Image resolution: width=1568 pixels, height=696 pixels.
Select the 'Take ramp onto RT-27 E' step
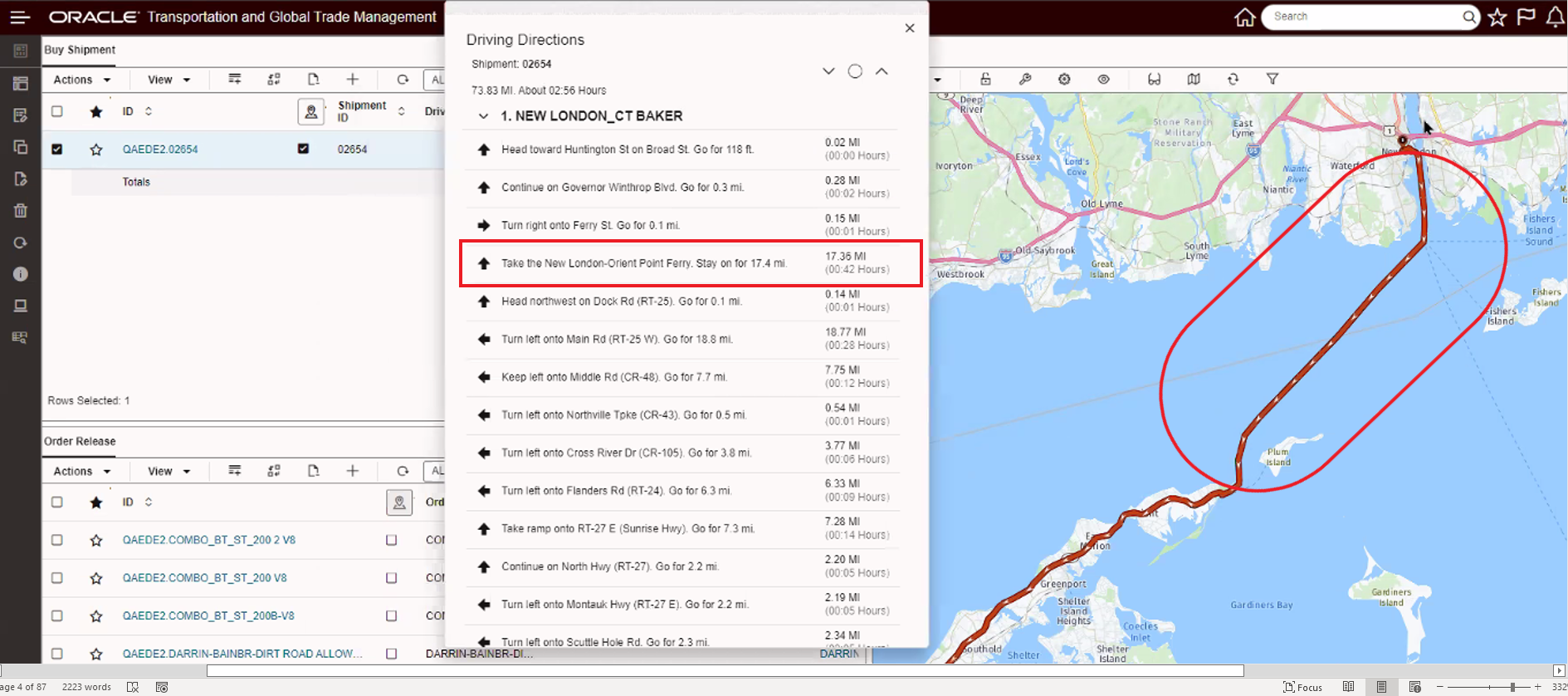682,529
